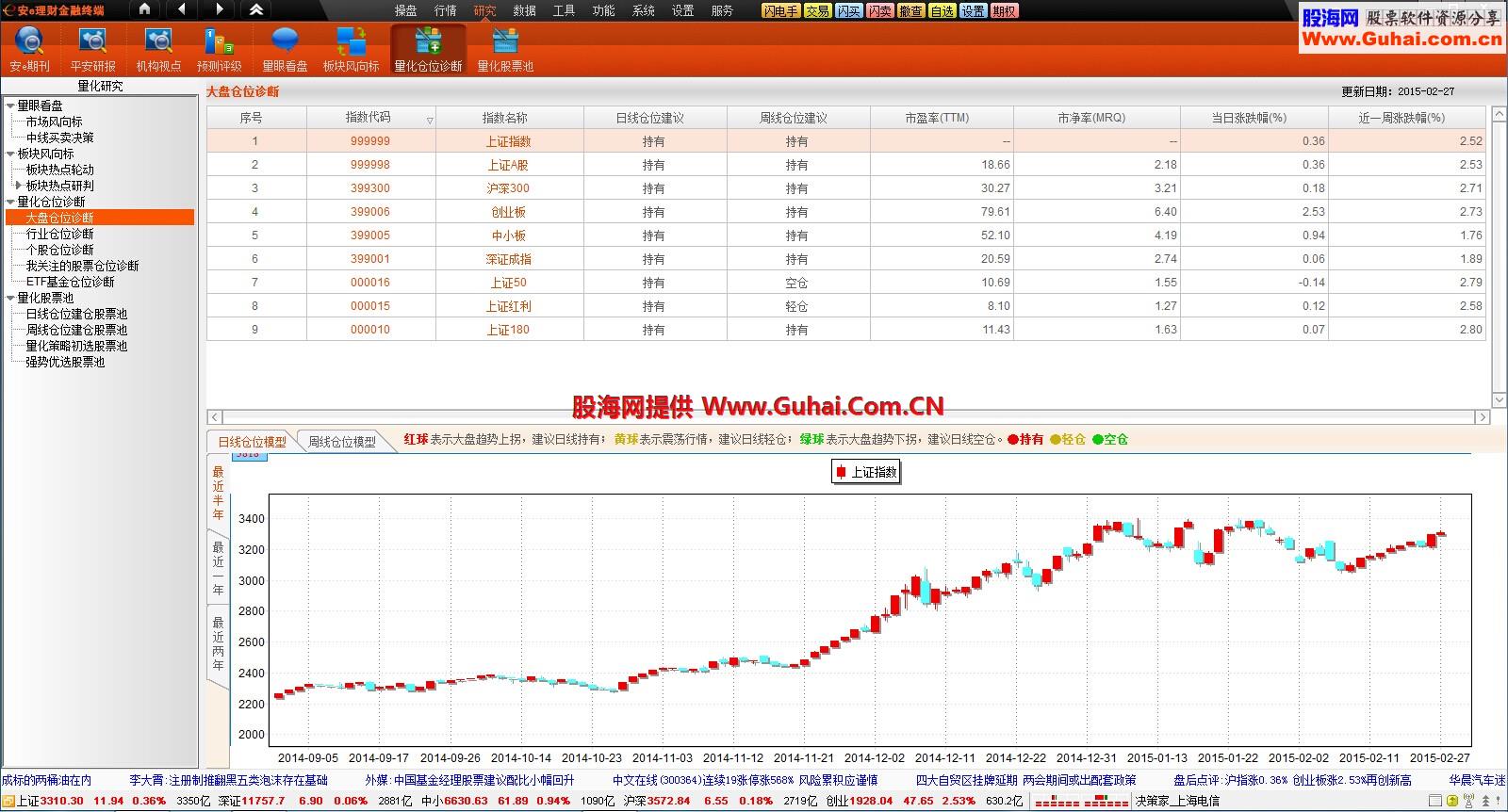Click the 闪买 quick buy button
Screen dimensions: 1508x812
tap(849, 10)
